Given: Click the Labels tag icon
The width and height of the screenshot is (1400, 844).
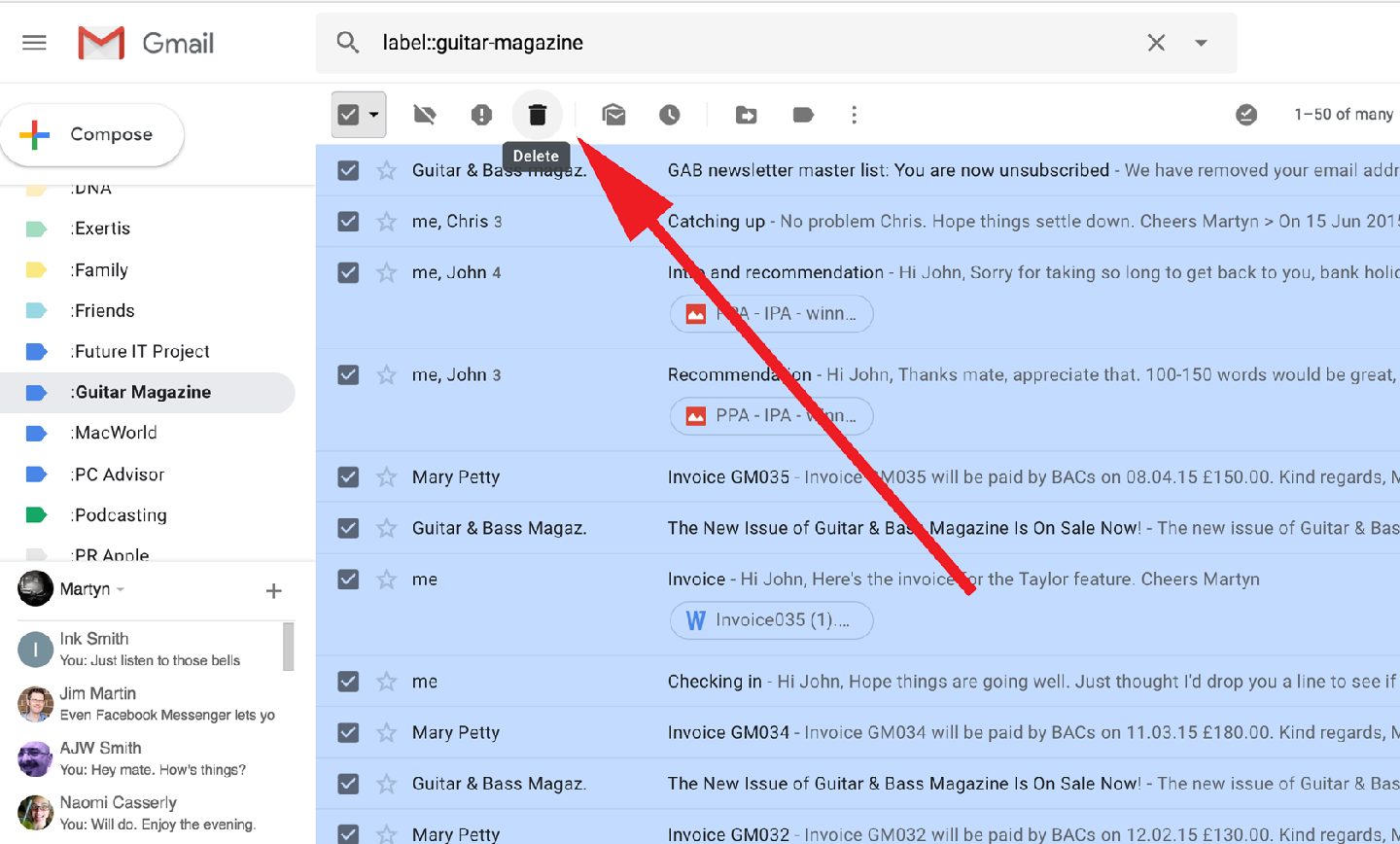Looking at the screenshot, I should [803, 115].
